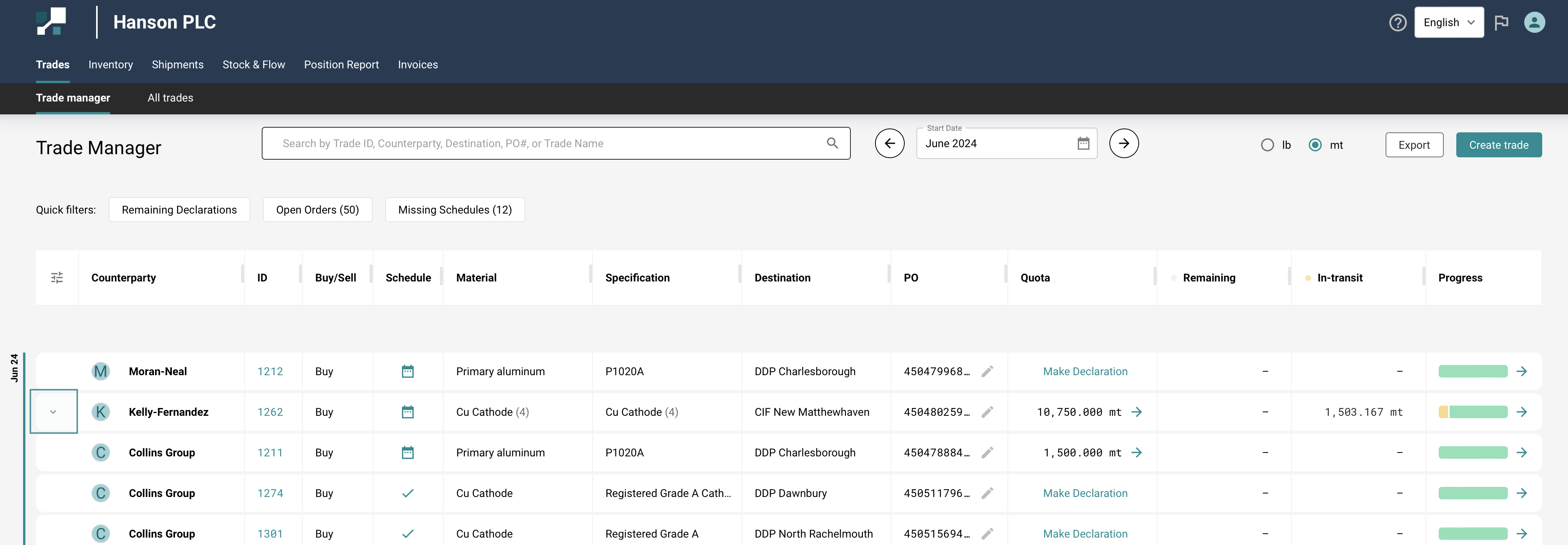Expand the Kelly-Fernandez row chevron
This screenshot has height=545, width=1568.
[x=54, y=412]
